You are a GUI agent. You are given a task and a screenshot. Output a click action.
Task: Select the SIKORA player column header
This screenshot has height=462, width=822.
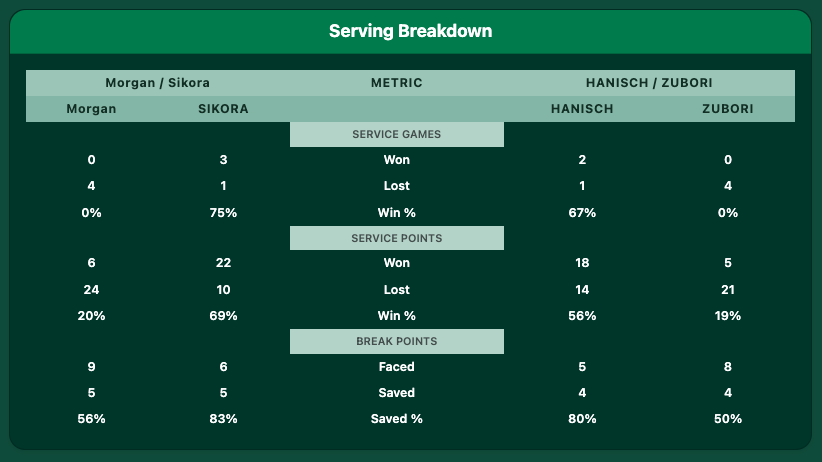223,109
